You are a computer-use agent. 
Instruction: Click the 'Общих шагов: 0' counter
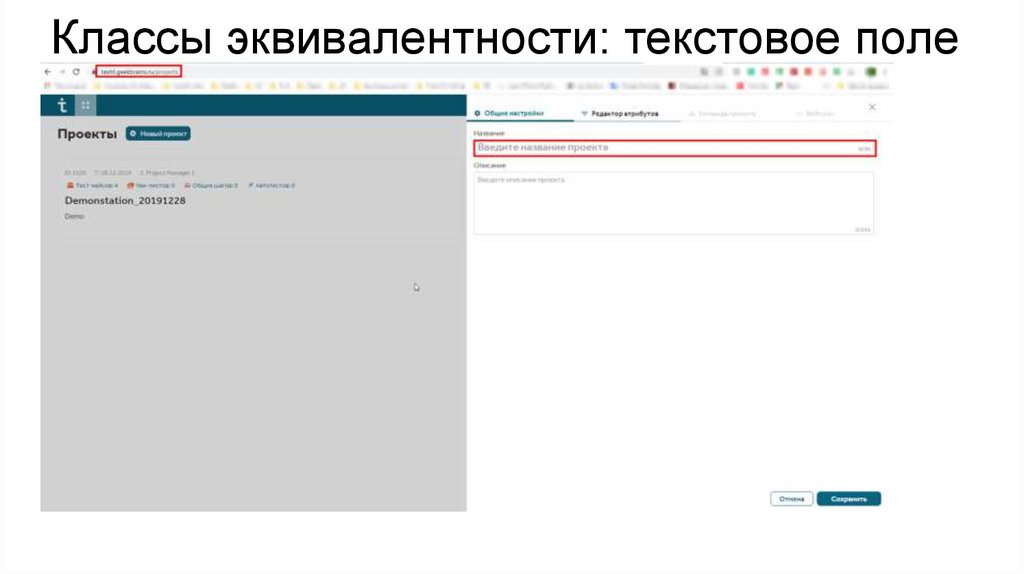click(211, 185)
